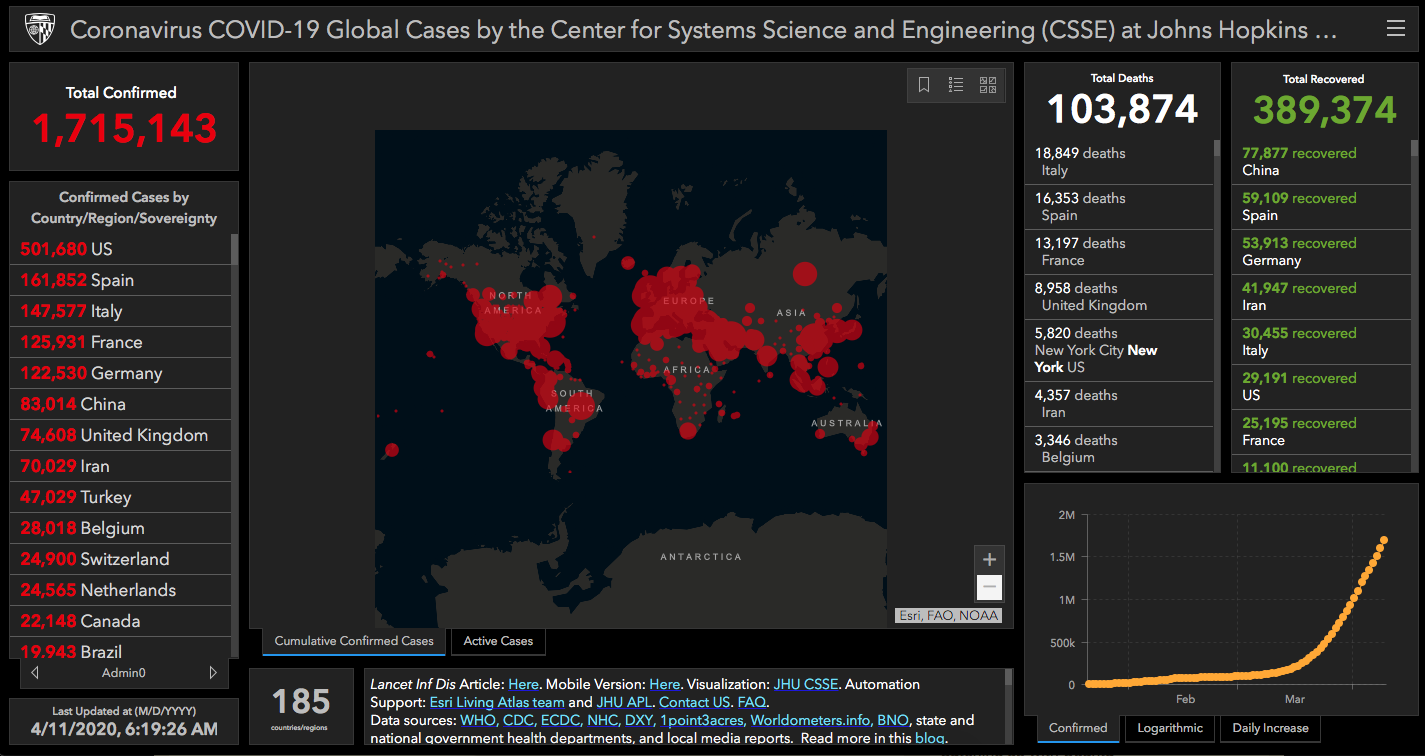Select the Cumulative Confirmed Cases tab
The height and width of the screenshot is (756, 1425).
pos(354,641)
